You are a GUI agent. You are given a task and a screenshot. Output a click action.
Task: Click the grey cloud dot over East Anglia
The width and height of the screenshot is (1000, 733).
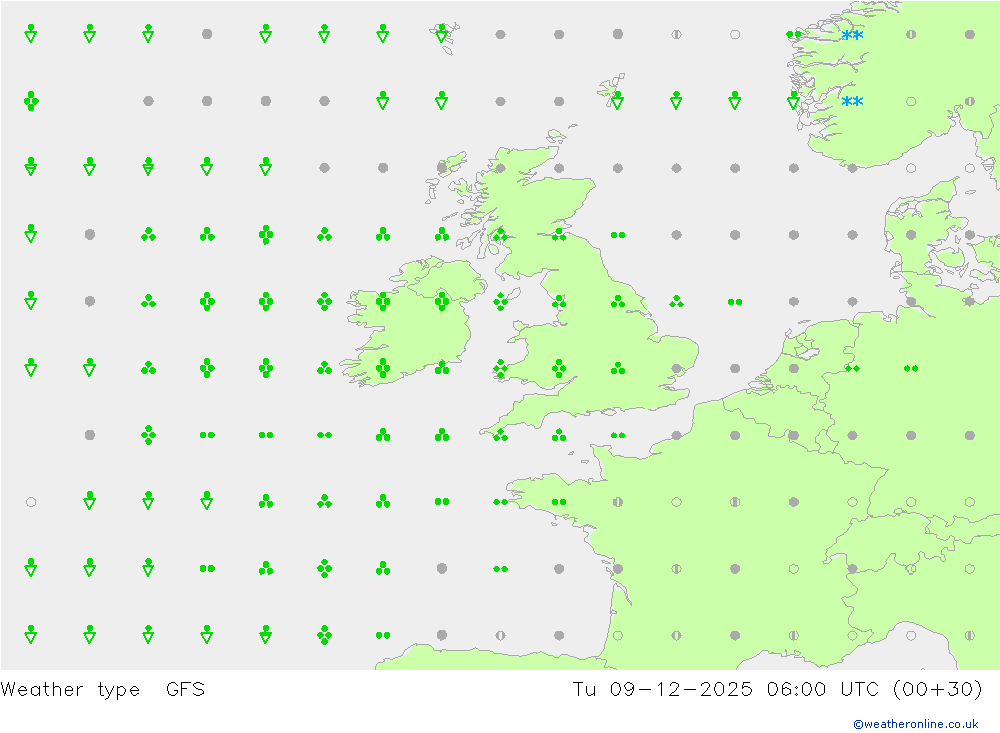point(676,369)
